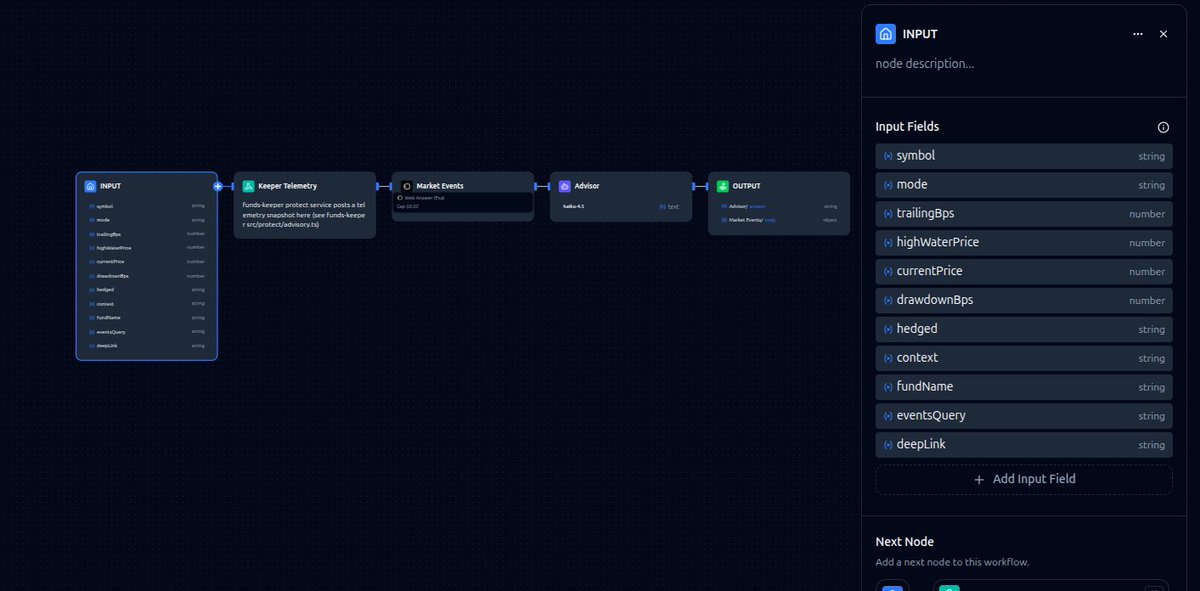Click the string type label of fundName
The height and width of the screenshot is (591, 1200).
tap(1151, 387)
